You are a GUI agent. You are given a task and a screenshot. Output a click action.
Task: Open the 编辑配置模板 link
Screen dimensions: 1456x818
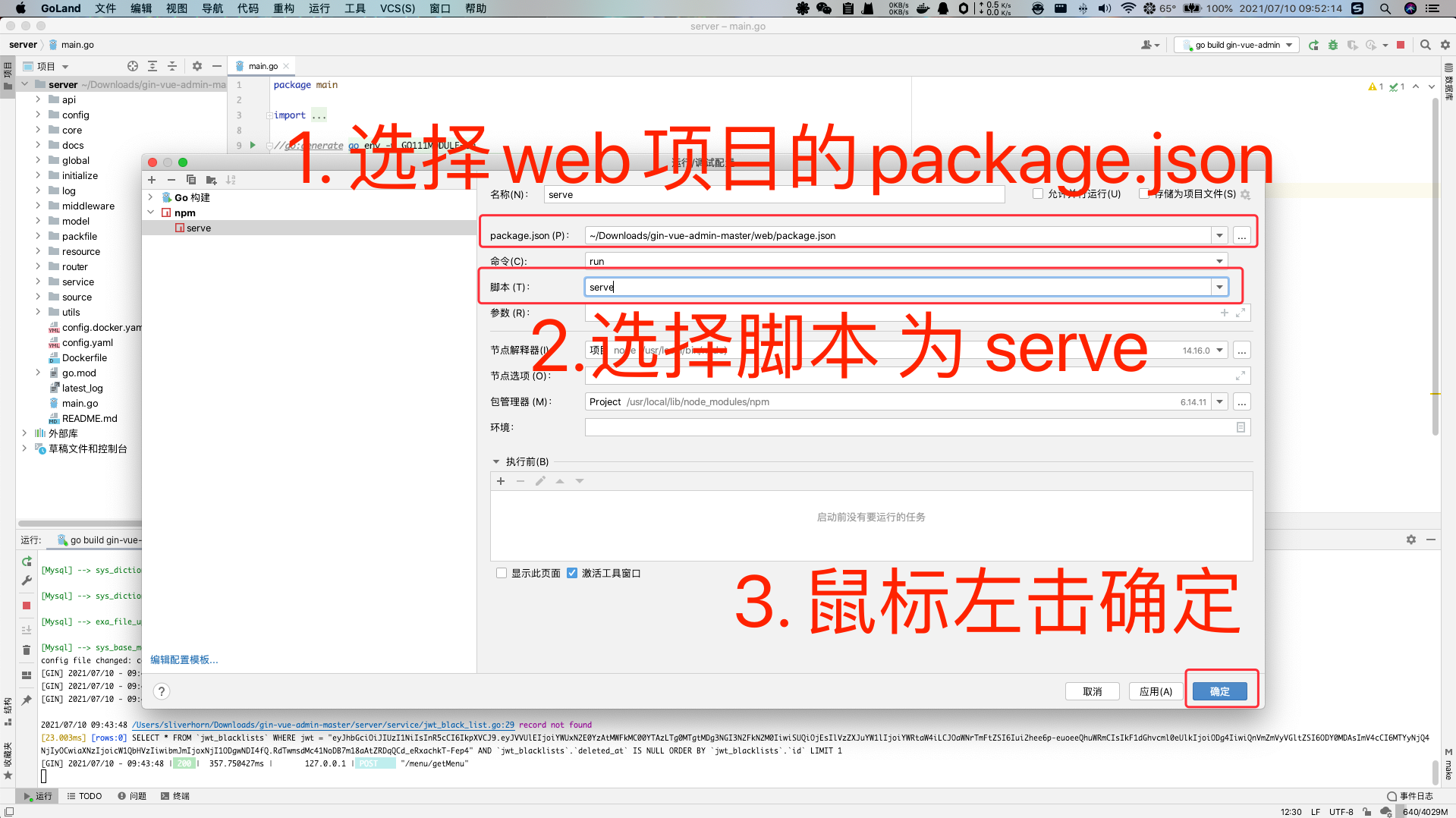click(x=184, y=660)
